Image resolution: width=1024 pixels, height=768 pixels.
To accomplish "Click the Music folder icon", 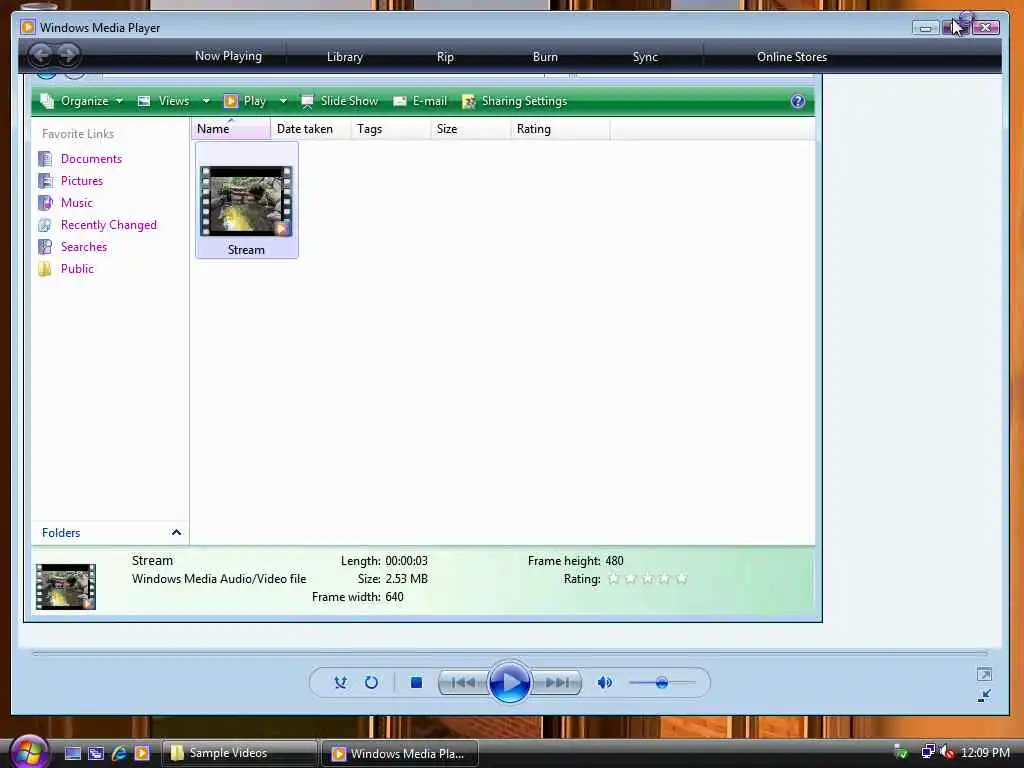I will (x=45, y=203).
